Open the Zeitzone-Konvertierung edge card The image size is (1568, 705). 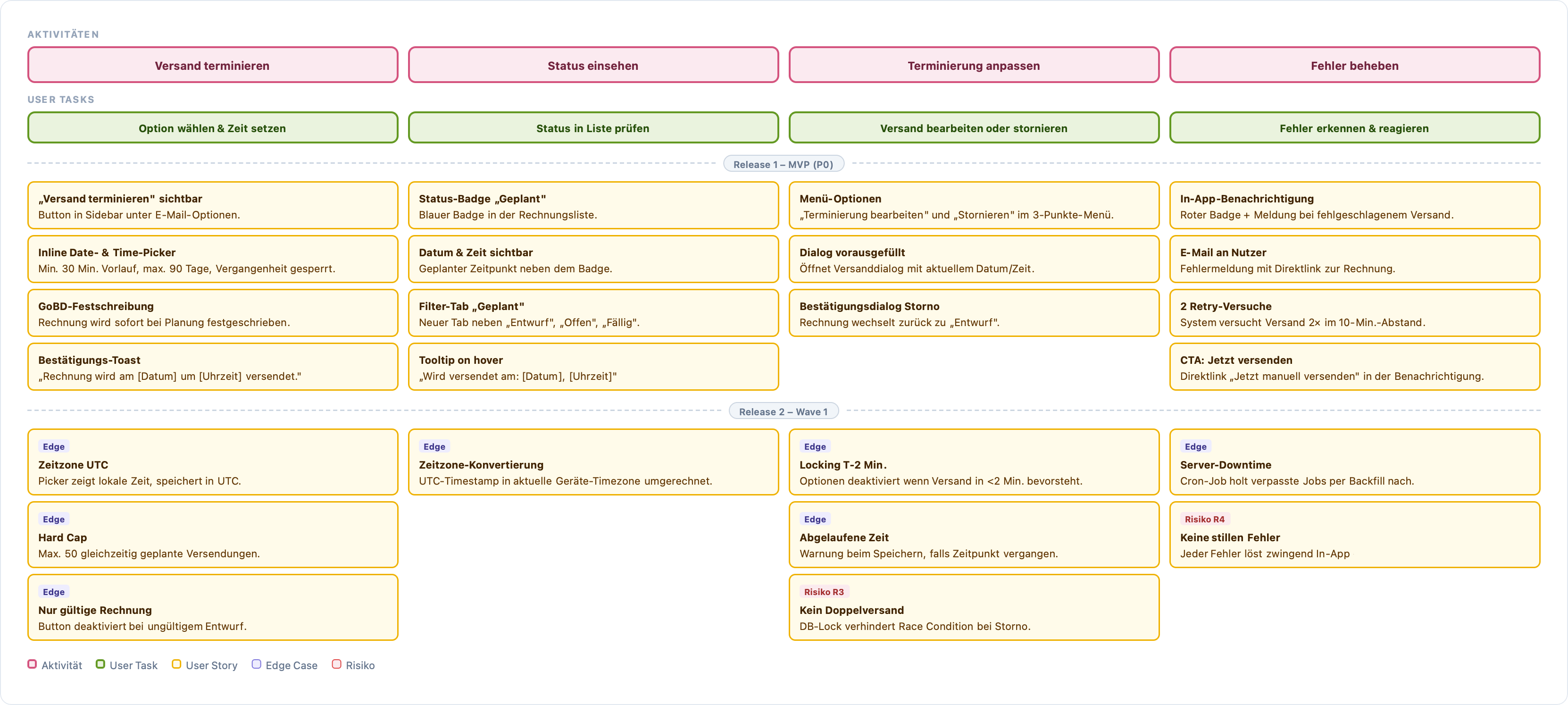pos(593,462)
